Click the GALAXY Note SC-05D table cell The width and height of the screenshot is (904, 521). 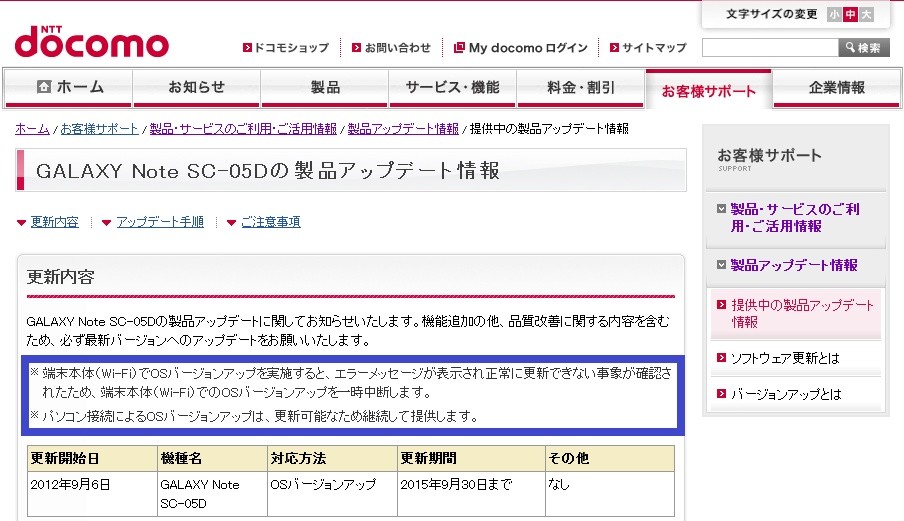[x=212, y=494]
